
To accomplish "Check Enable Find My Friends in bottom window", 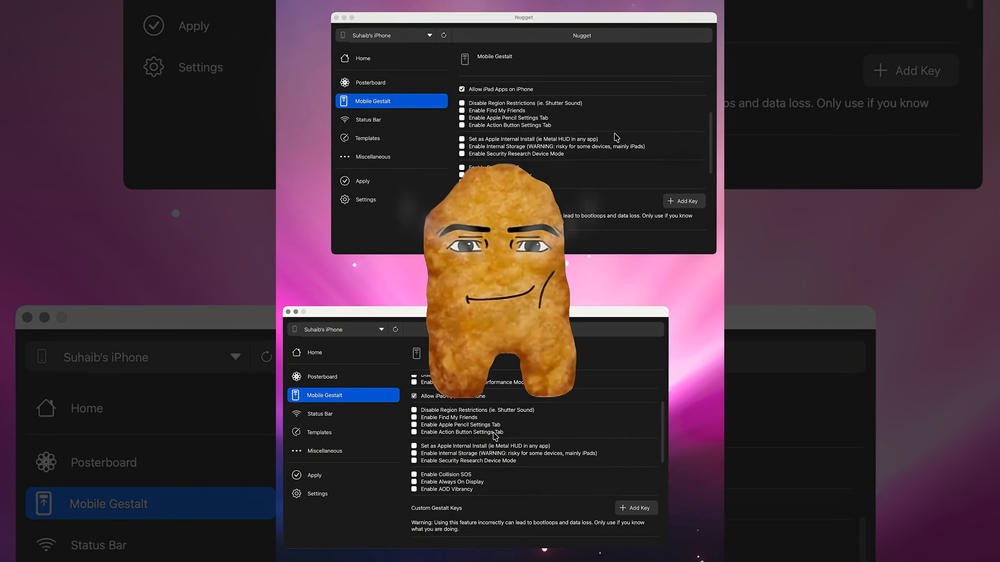I will [x=414, y=417].
